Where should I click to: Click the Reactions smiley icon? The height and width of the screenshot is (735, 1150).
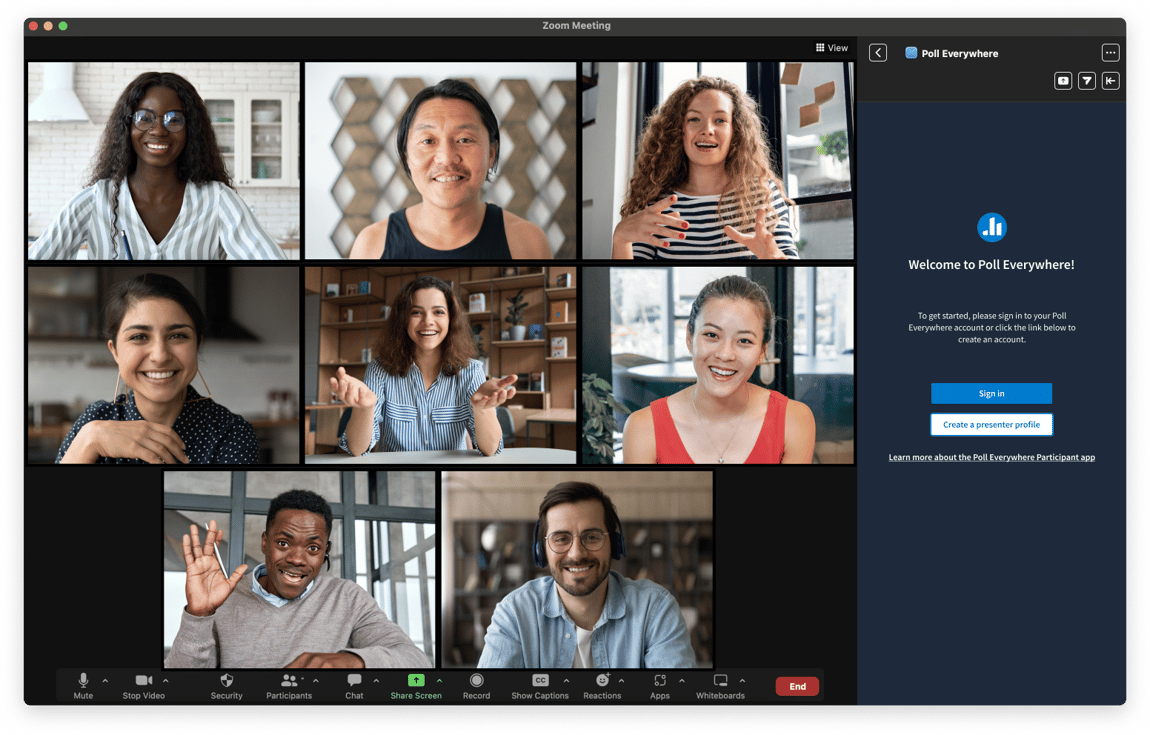point(602,681)
